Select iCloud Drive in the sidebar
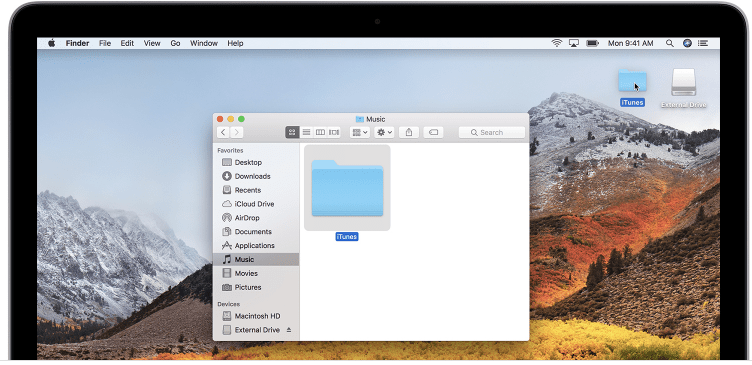Screen dimensions: 752x365 (256, 204)
